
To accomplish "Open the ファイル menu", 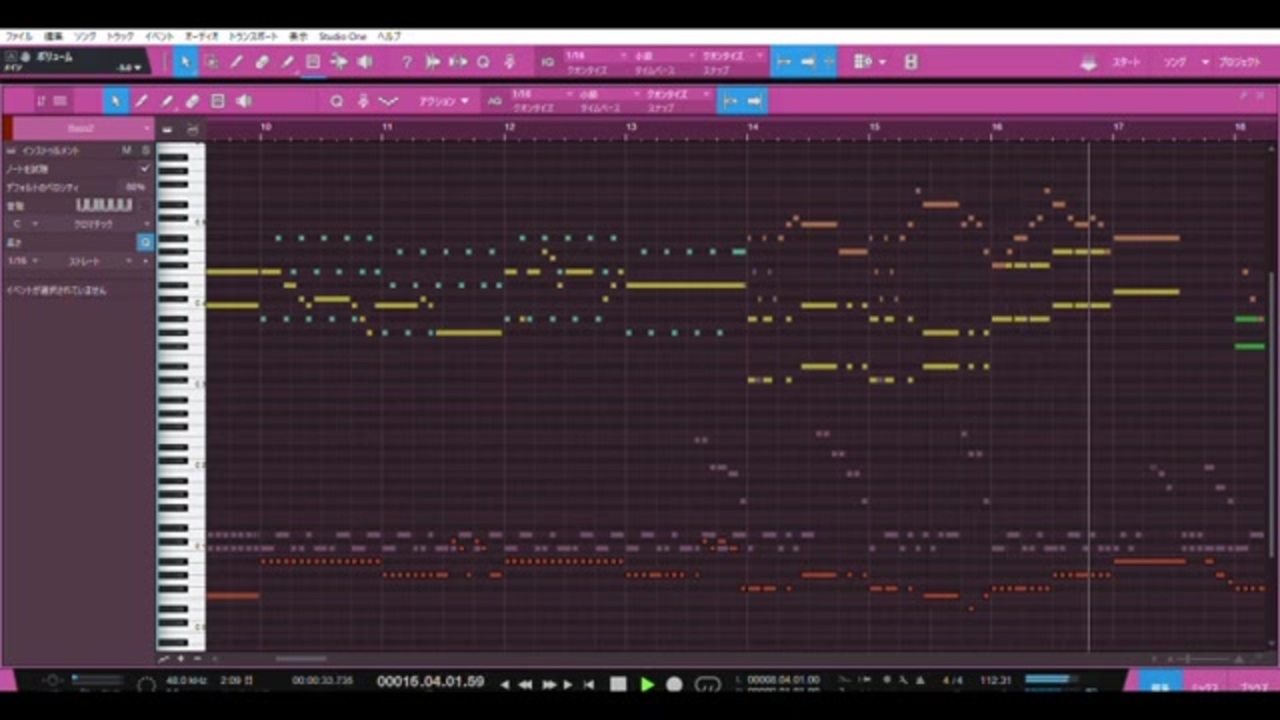I will pyautogui.click(x=18, y=36).
